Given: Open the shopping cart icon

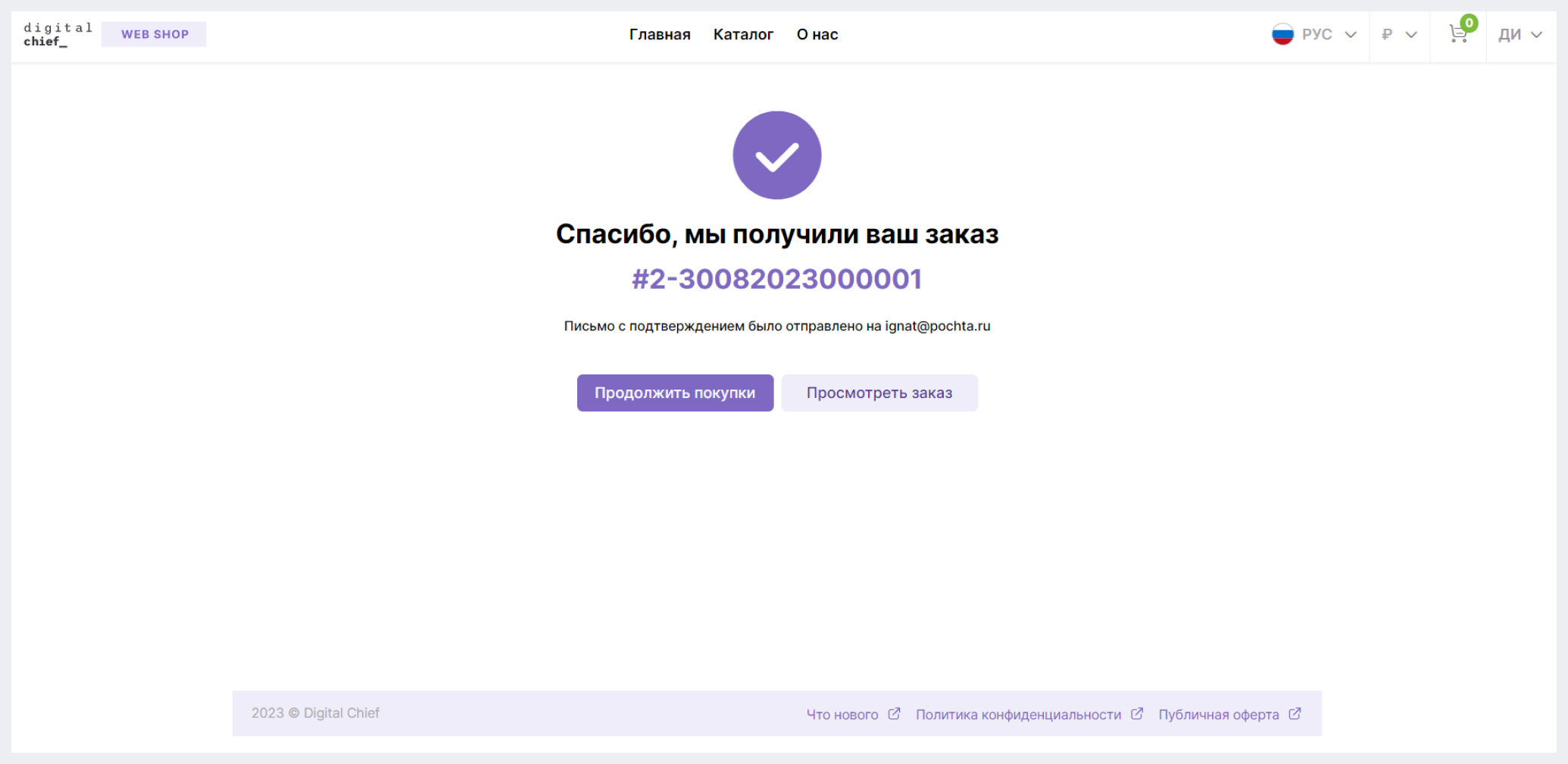Looking at the screenshot, I should tap(1457, 34).
